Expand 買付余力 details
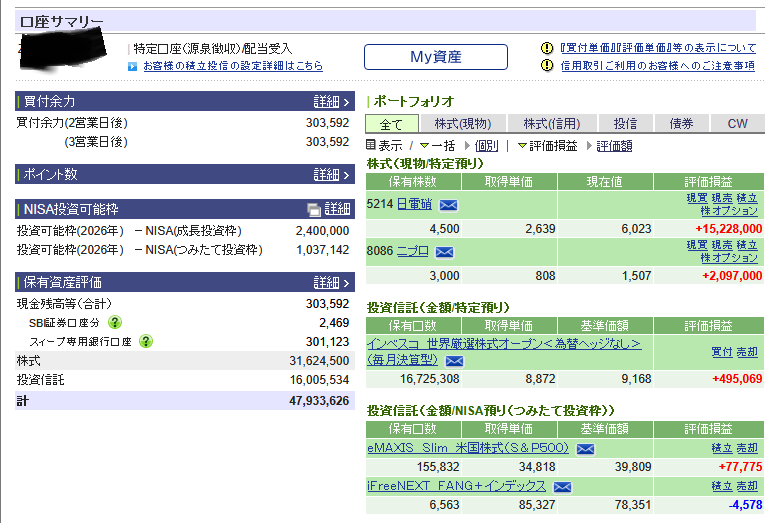 point(331,102)
